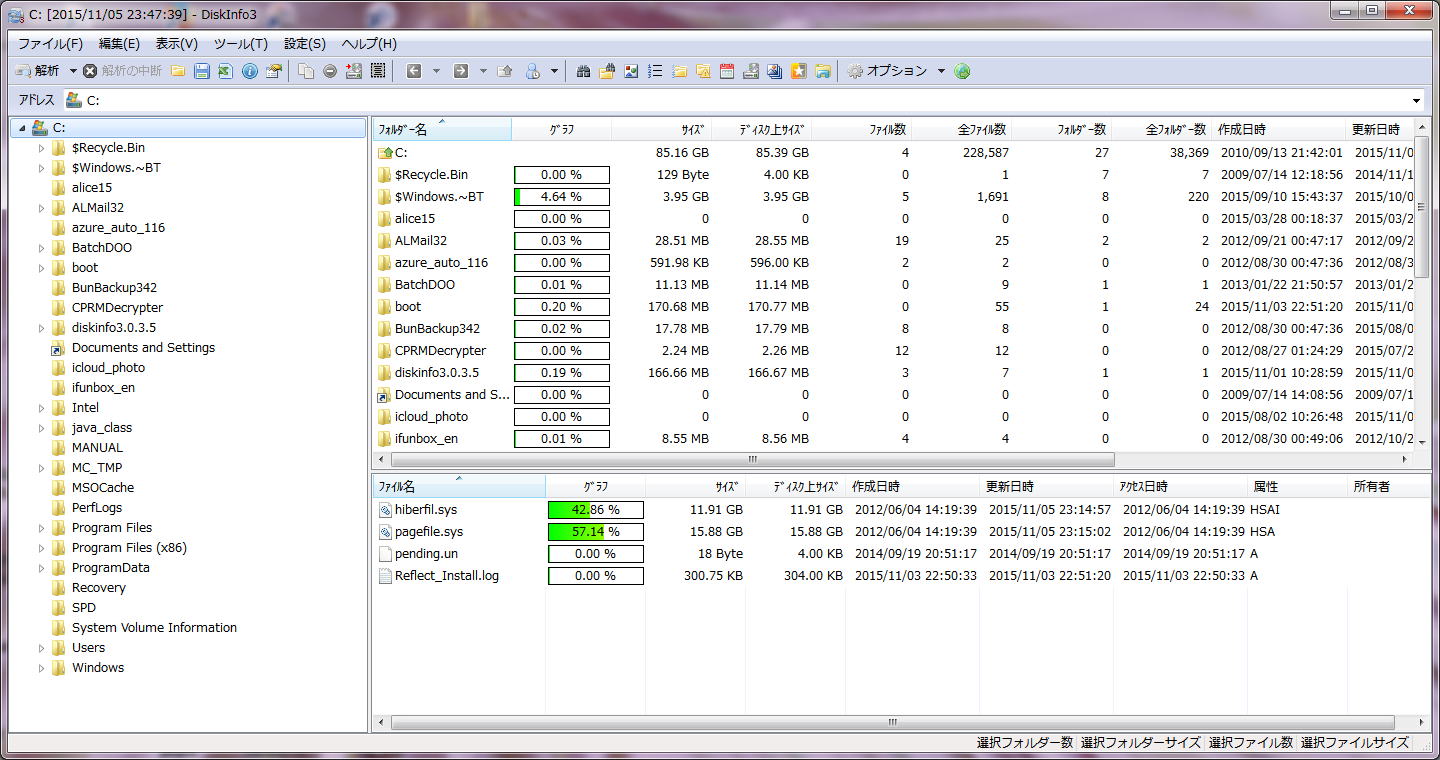1440x760 pixels.
Task: Click the orange star favorites icon
Action: pyautogui.click(x=798, y=71)
